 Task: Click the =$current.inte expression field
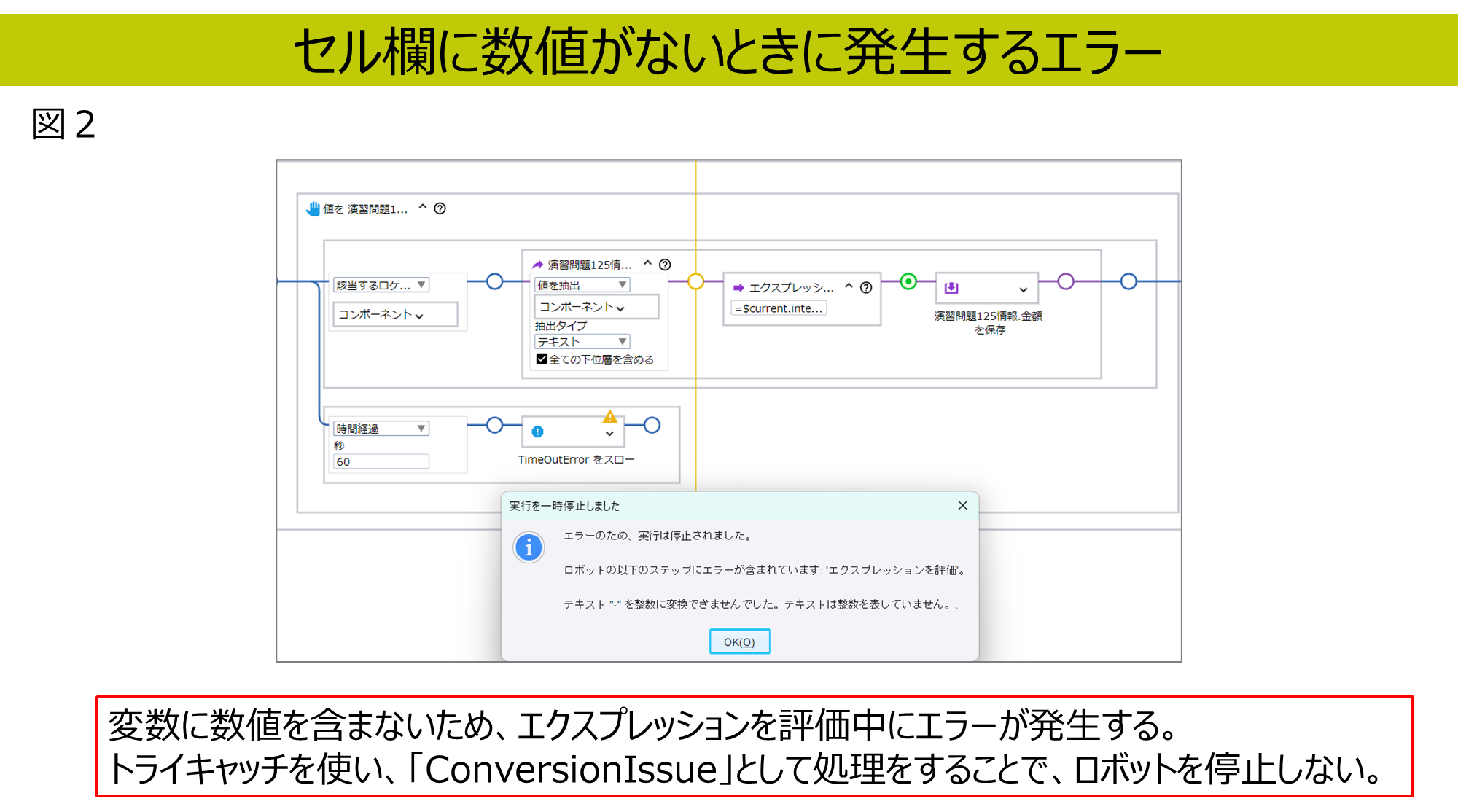(x=779, y=308)
